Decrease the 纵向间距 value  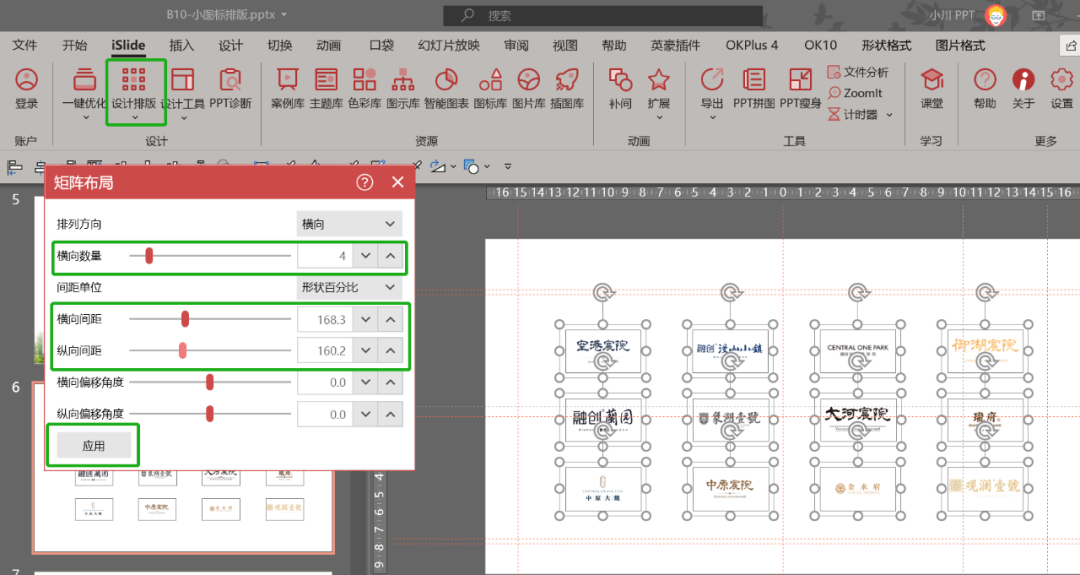click(366, 351)
